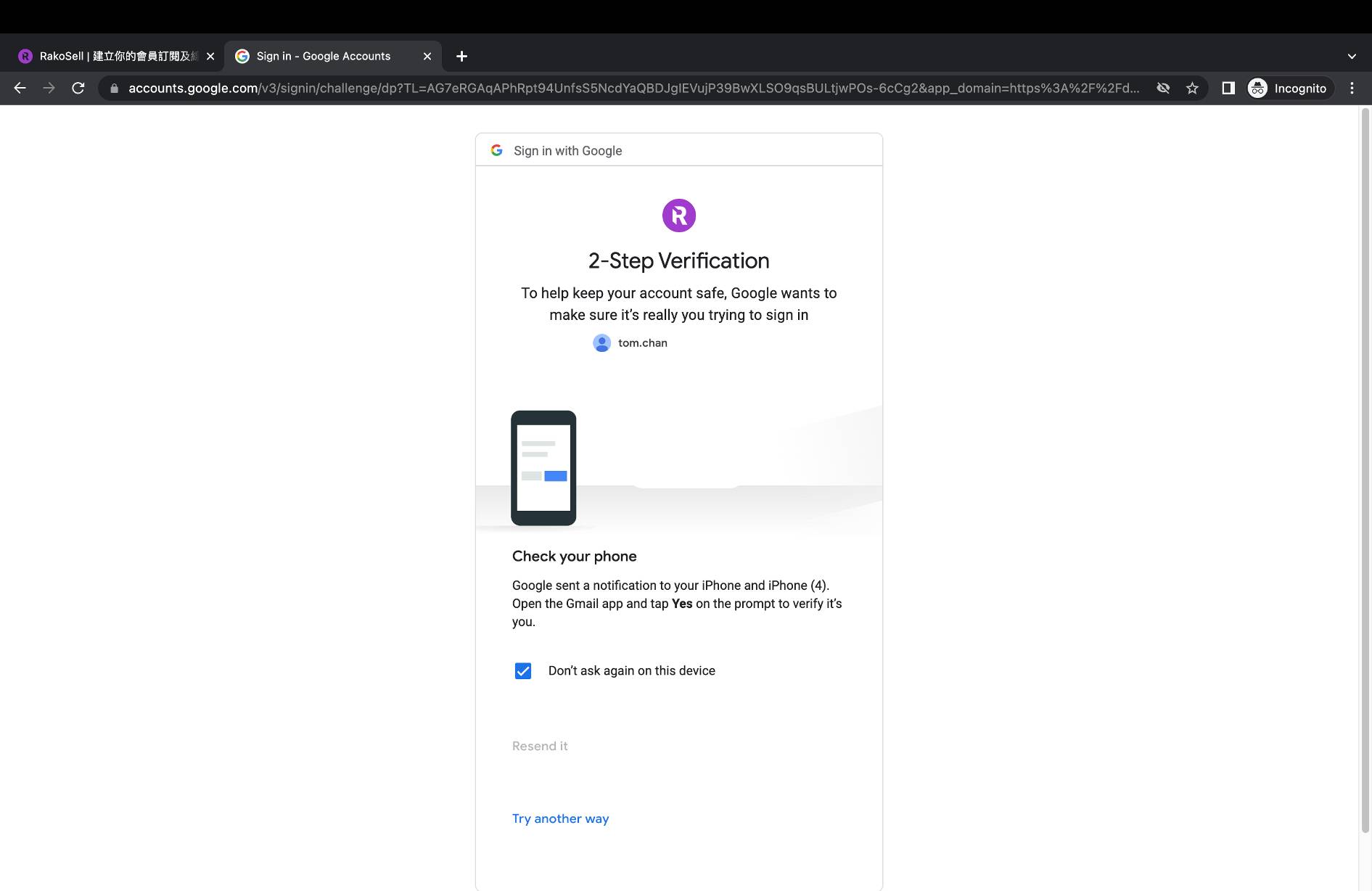Expand the tab search chevron
Screen dimensions: 1372x891
[x=1351, y=56]
